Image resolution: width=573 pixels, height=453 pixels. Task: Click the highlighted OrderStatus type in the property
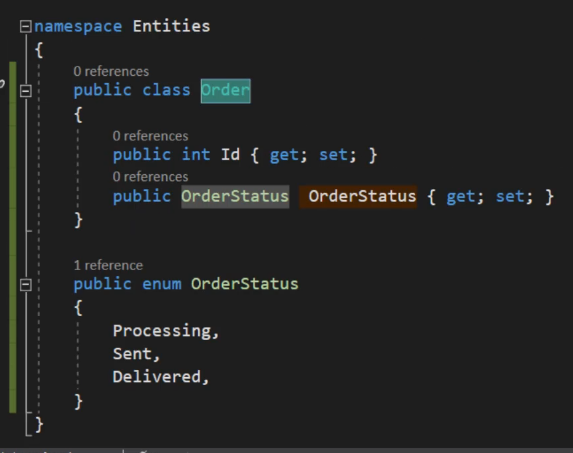click(x=235, y=197)
